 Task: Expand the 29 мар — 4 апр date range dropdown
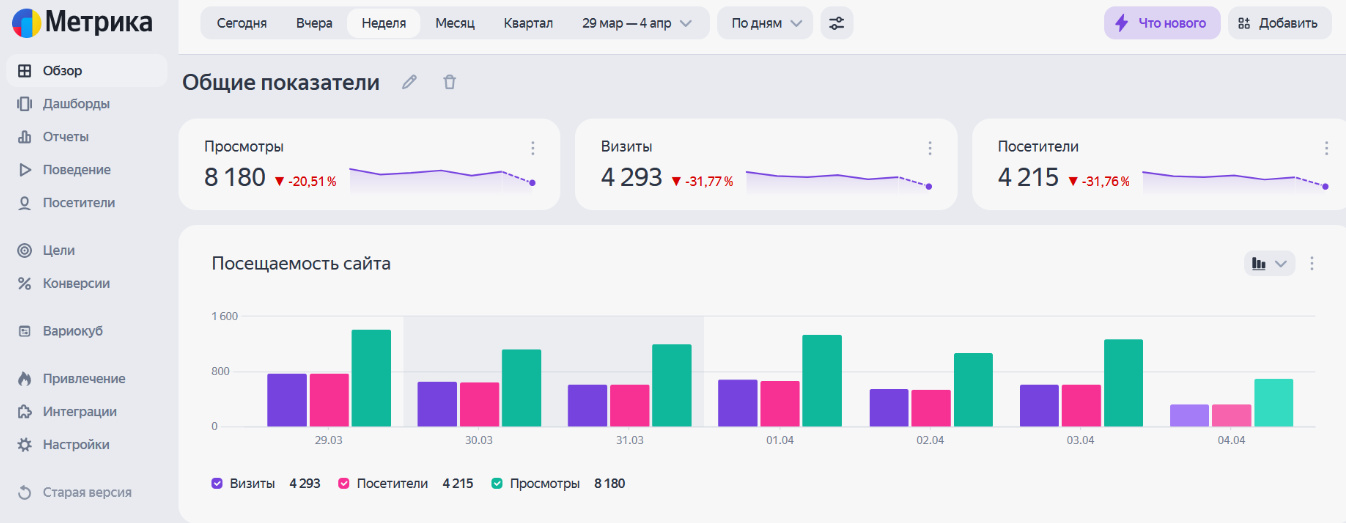(638, 23)
